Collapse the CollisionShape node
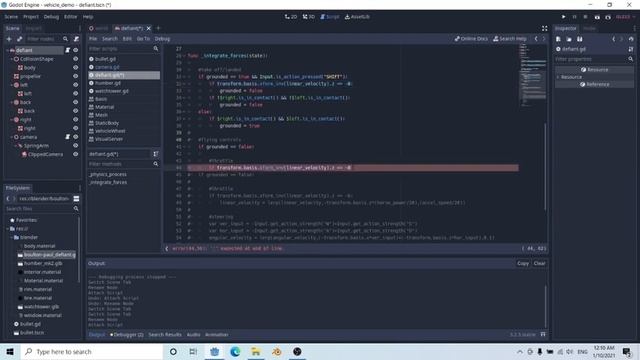640x360 pixels. click(11, 59)
